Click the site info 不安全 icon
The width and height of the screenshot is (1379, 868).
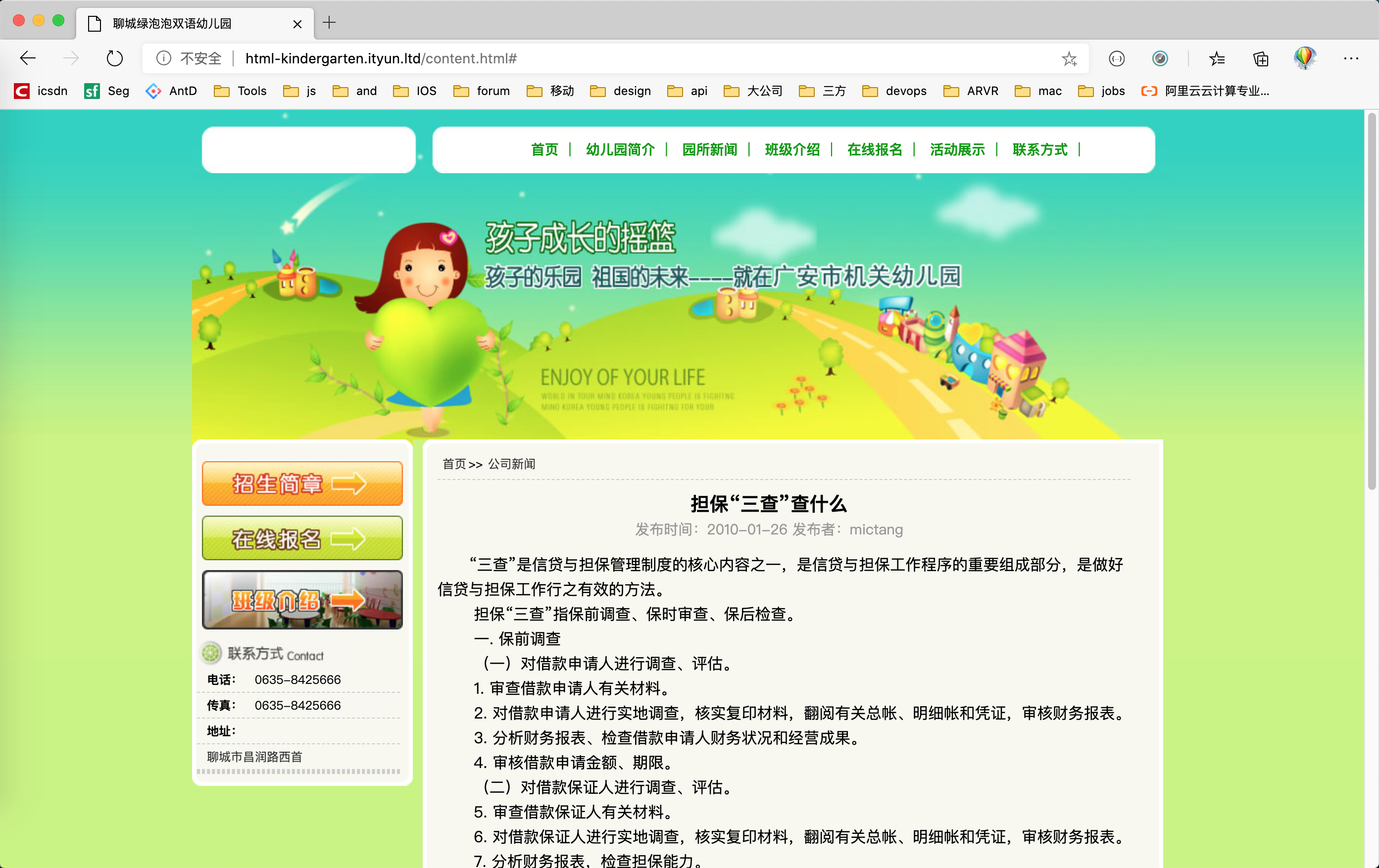[164, 58]
